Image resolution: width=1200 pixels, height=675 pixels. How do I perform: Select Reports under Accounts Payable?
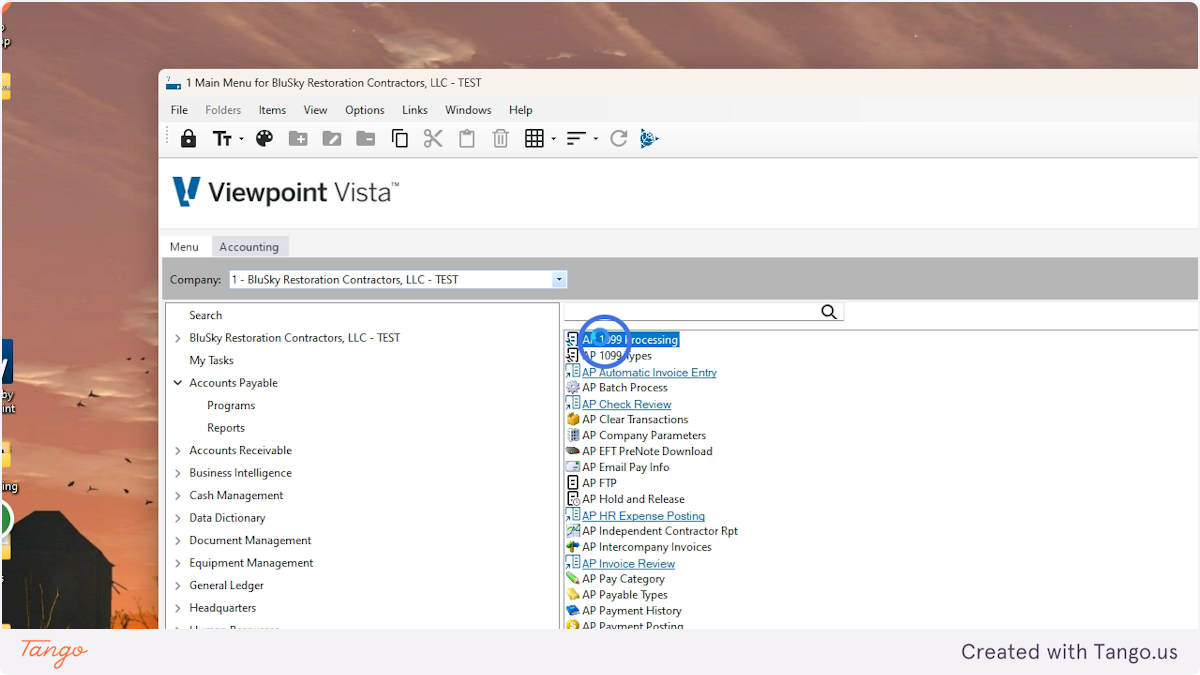pos(226,428)
